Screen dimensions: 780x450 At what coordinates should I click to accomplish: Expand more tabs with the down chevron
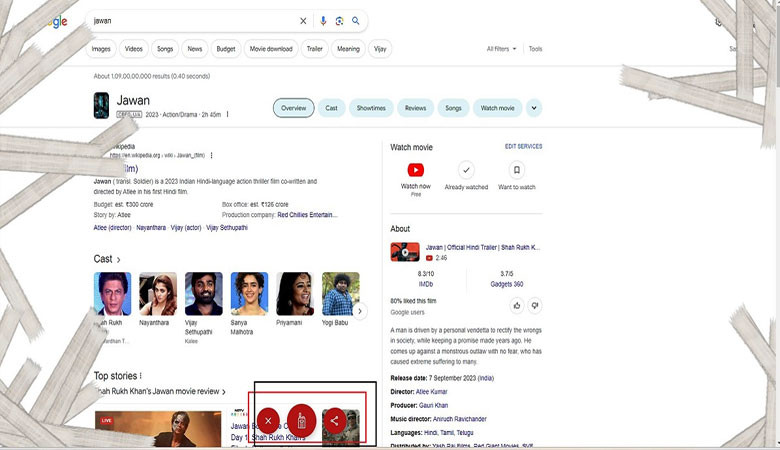click(x=534, y=108)
